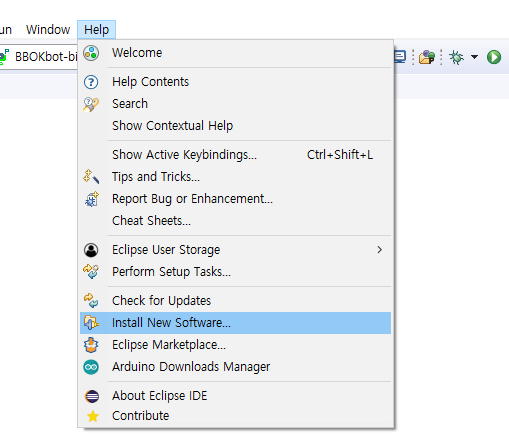The image size is (509, 443).
Task: Click the Eclipse User Storage user icon
Action: pos(91,250)
